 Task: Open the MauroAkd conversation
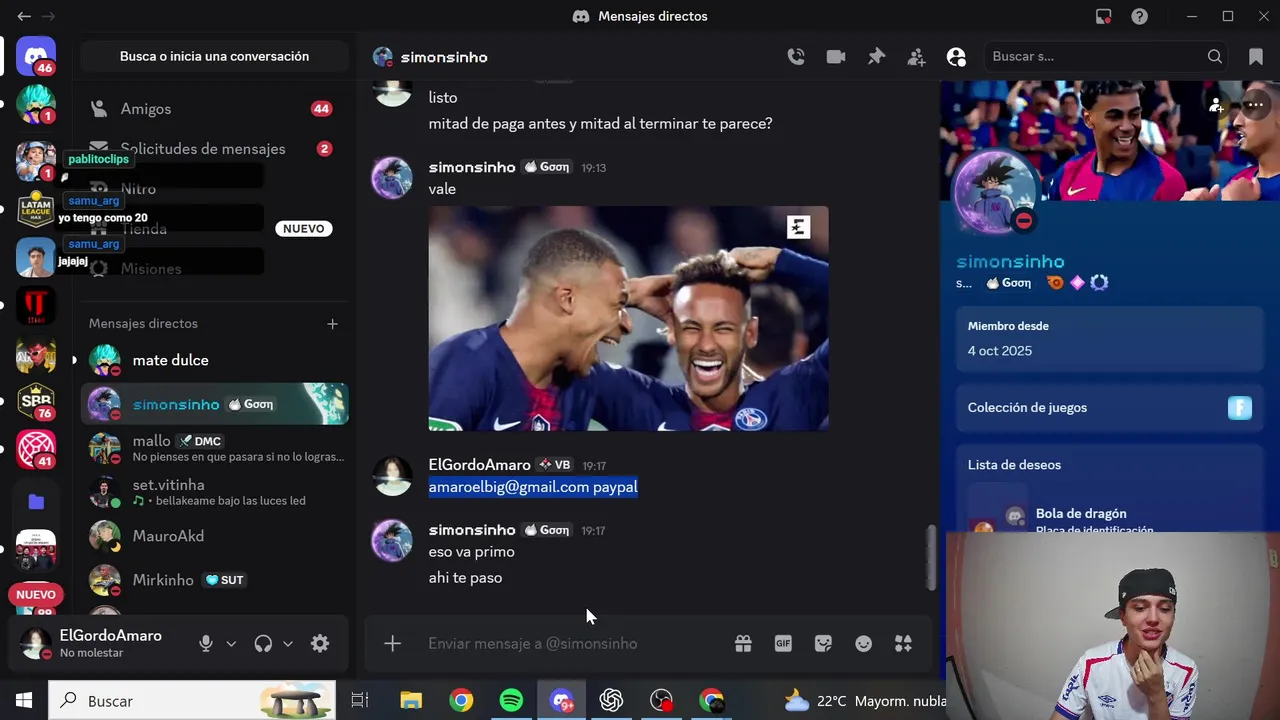click(x=215, y=536)
